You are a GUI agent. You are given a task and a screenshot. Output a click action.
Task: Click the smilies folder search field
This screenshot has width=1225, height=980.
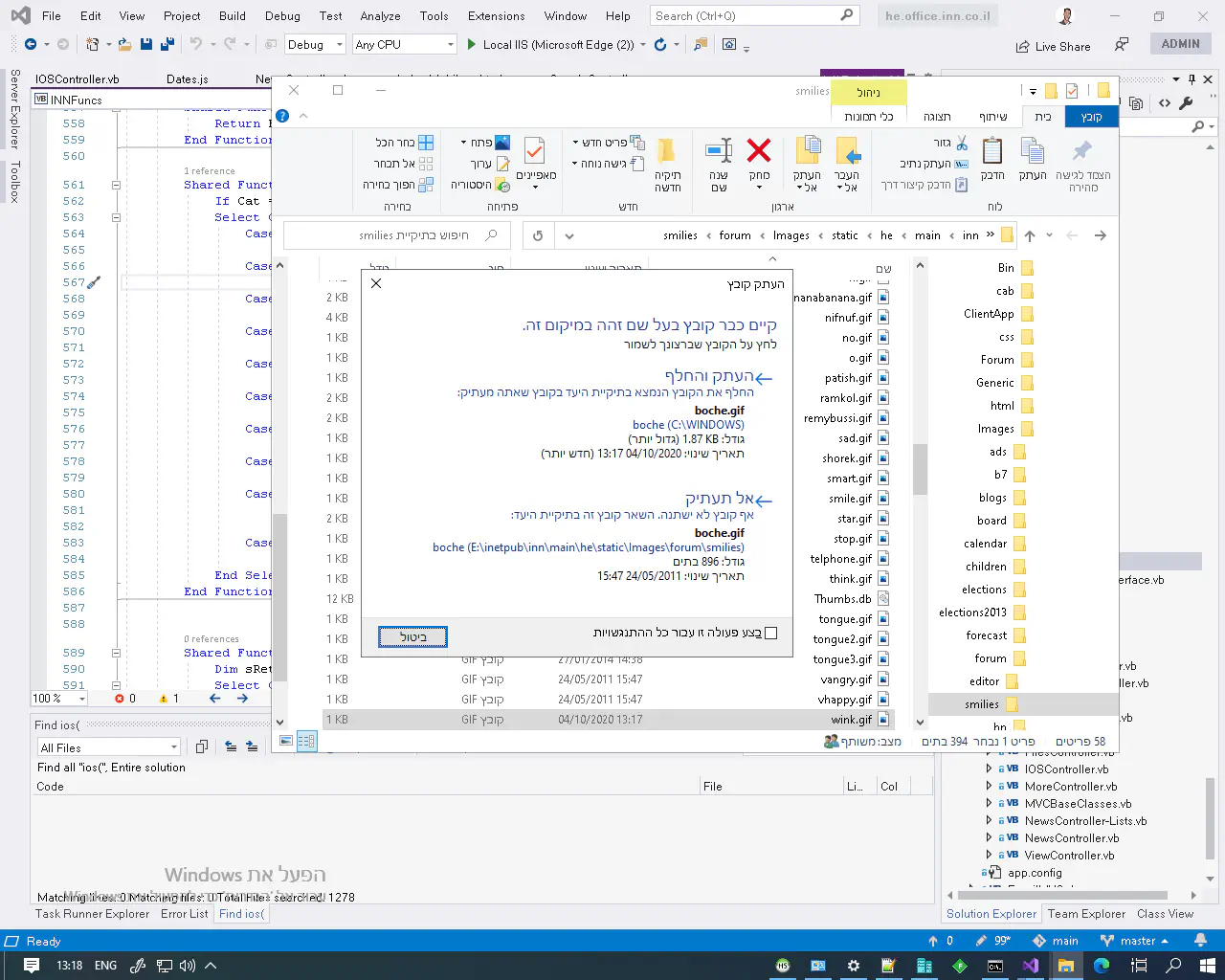[x=402, y=235]
